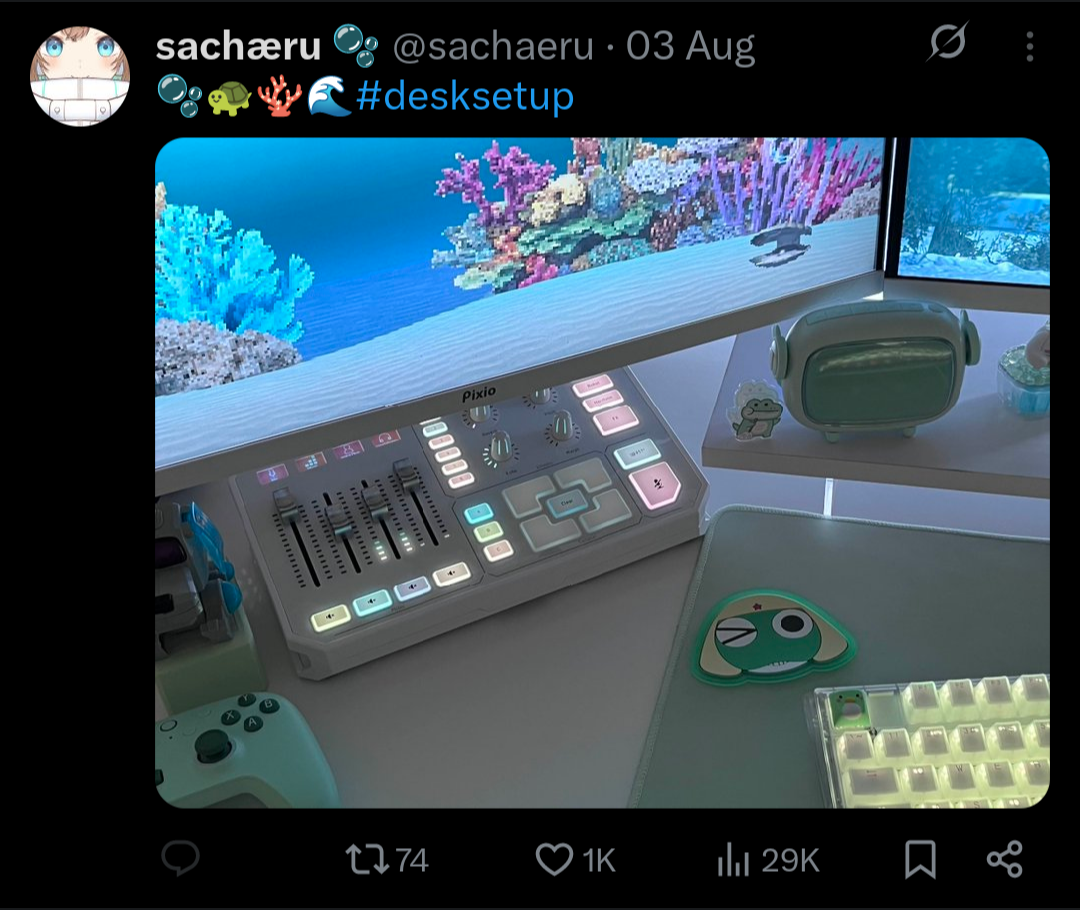
Task: Open the share menu icon
Action: (1004, 860)
